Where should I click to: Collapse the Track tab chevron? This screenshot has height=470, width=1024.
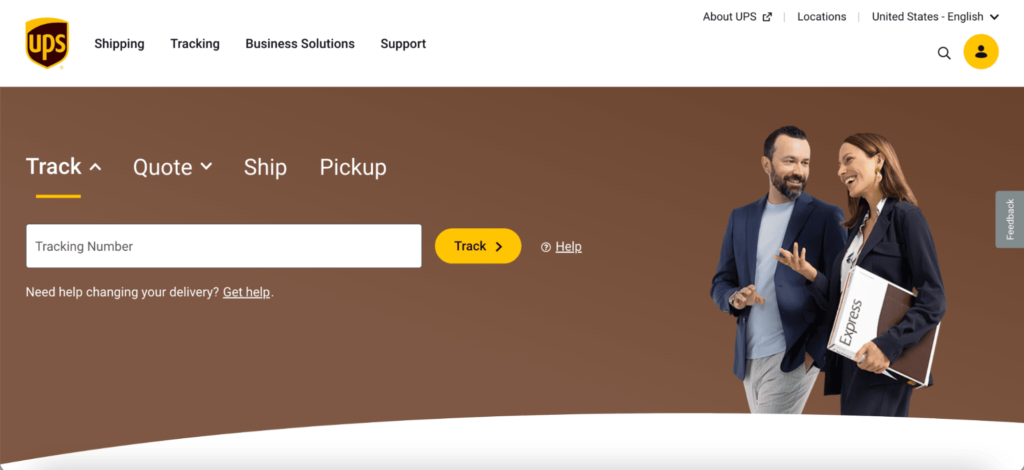coord(95,167)
